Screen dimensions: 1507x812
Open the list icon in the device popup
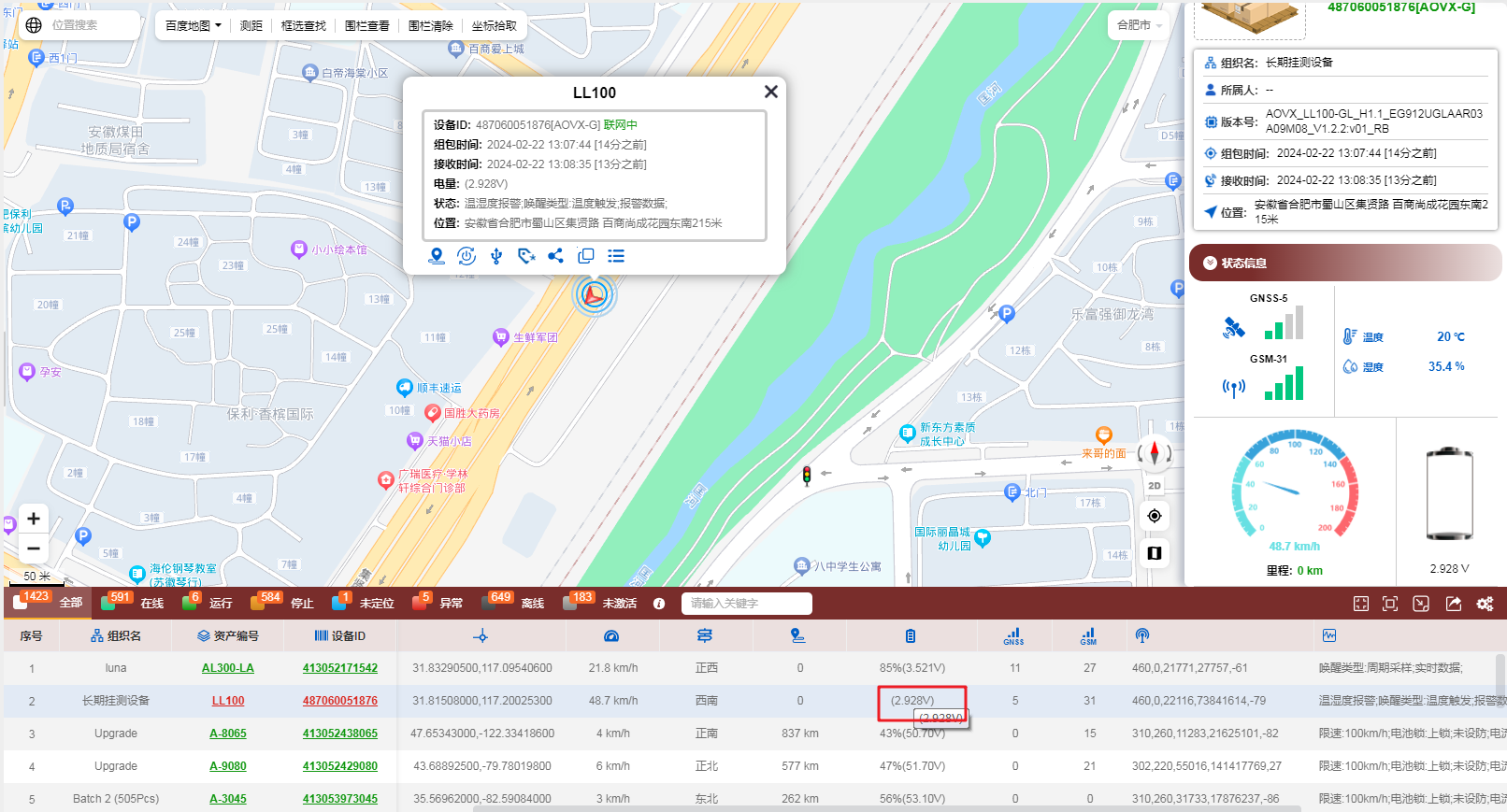coord(616,256)
